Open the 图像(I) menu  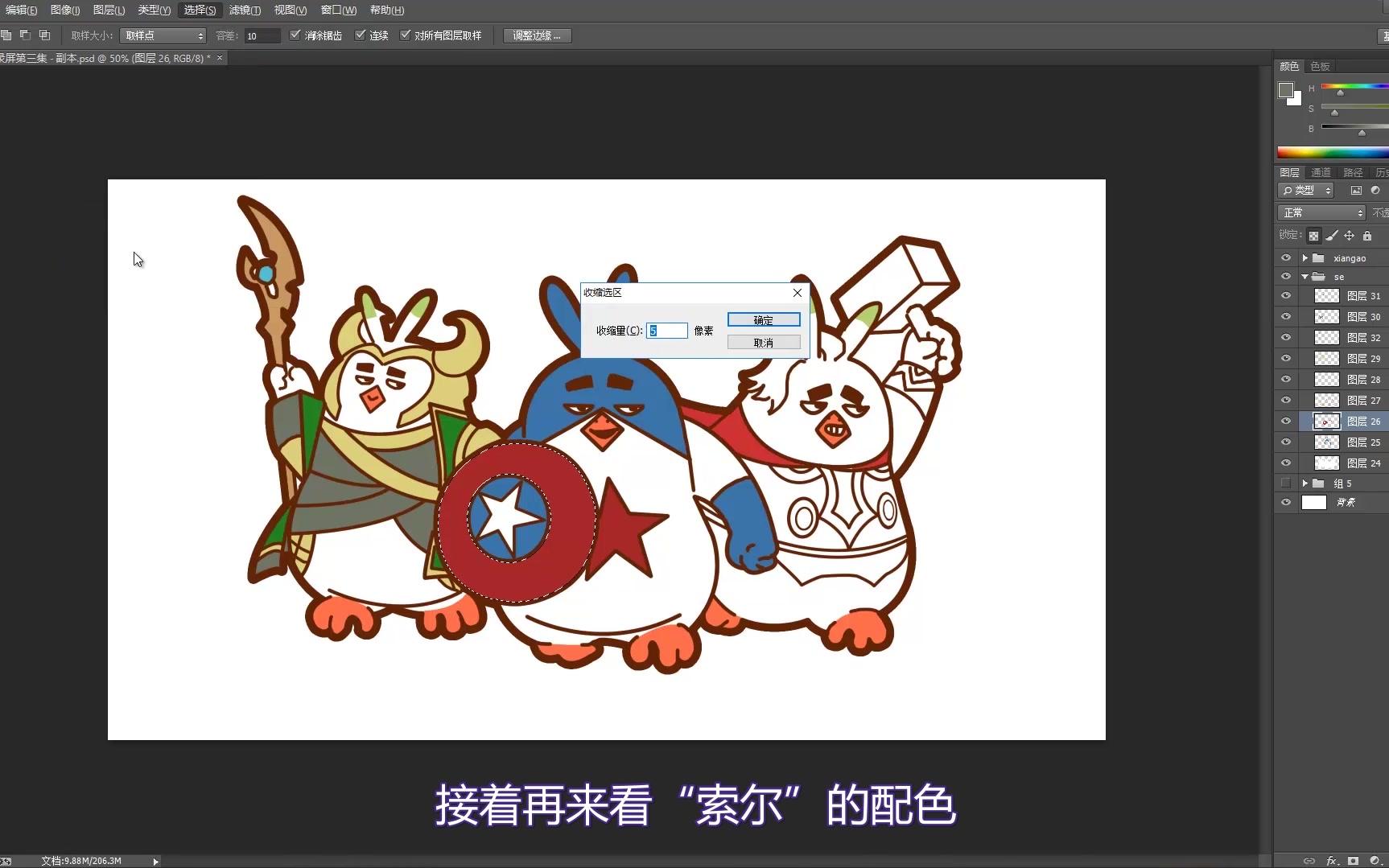(x=65, y=10)
